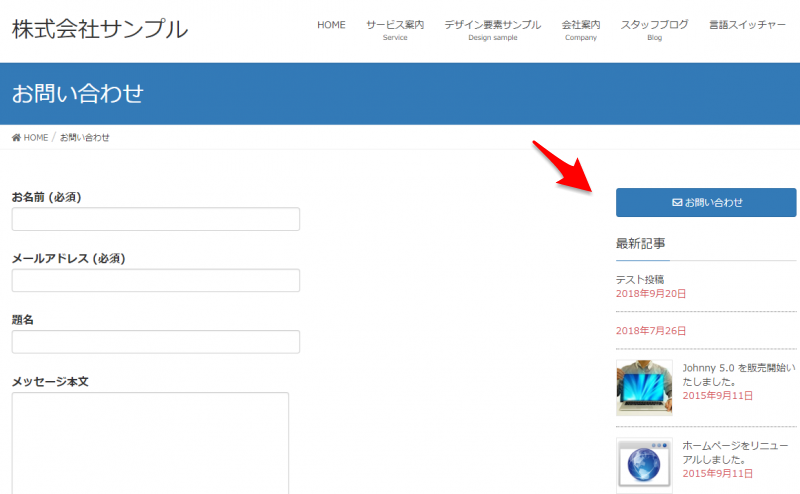The image size is (800, 494).
Task: Click the home icon in the breadcrumb
Action: click(x=16, y=138)
